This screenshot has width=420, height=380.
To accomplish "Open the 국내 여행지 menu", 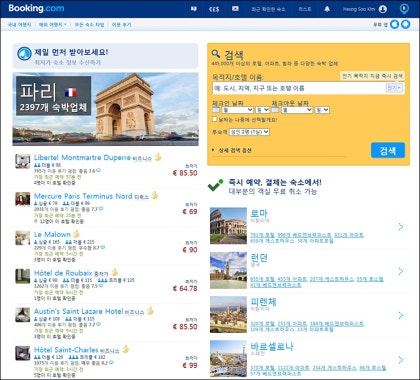I will pos(19,25).
